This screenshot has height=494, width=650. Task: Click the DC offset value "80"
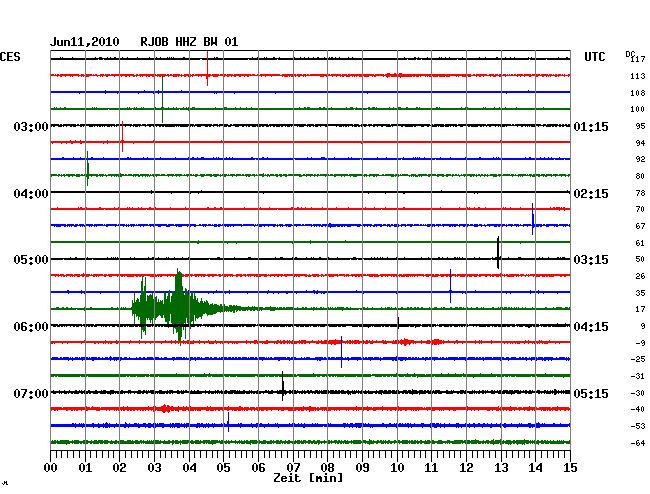point(640,176)
